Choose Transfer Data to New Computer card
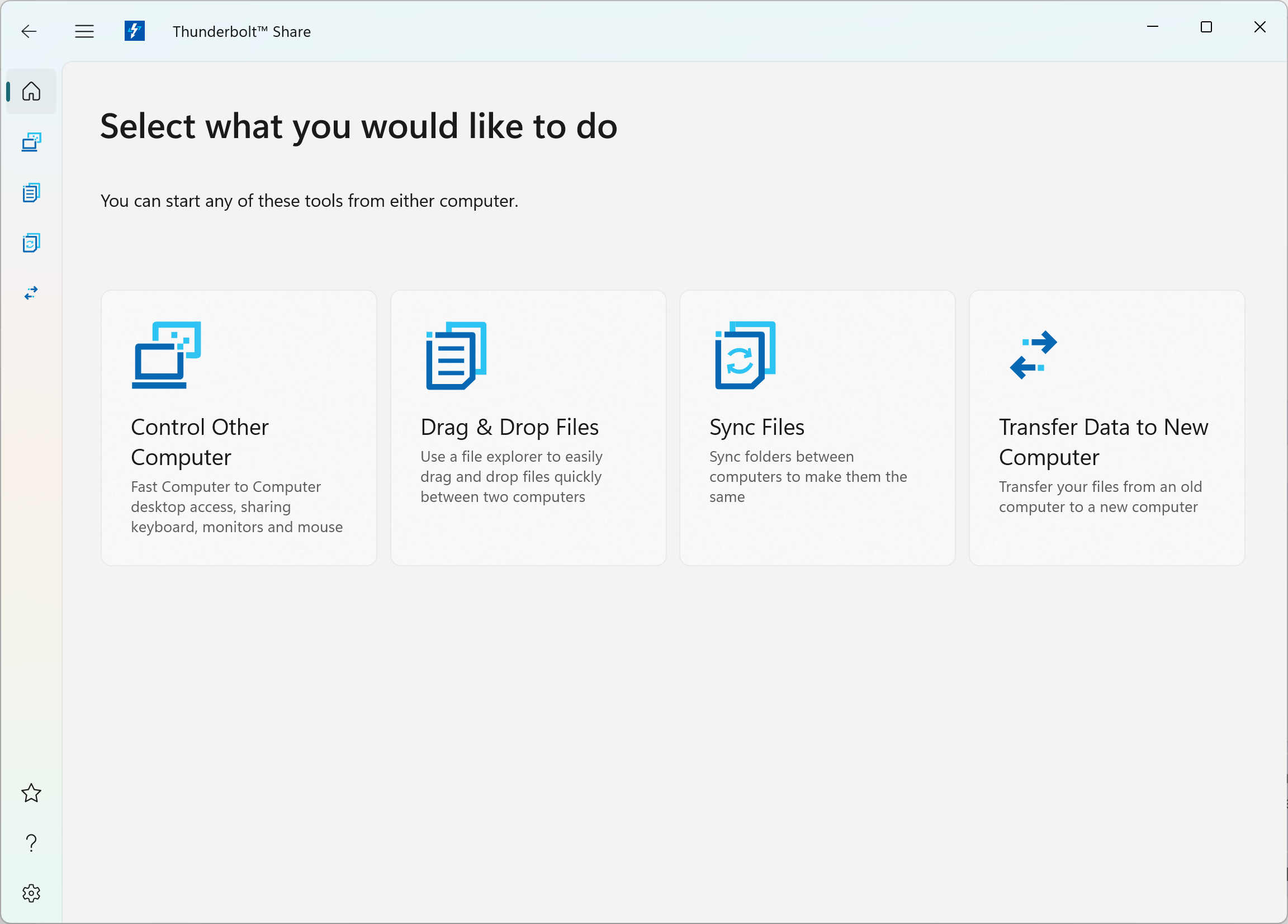1288x924 pixels. (x=1107, y=428)
